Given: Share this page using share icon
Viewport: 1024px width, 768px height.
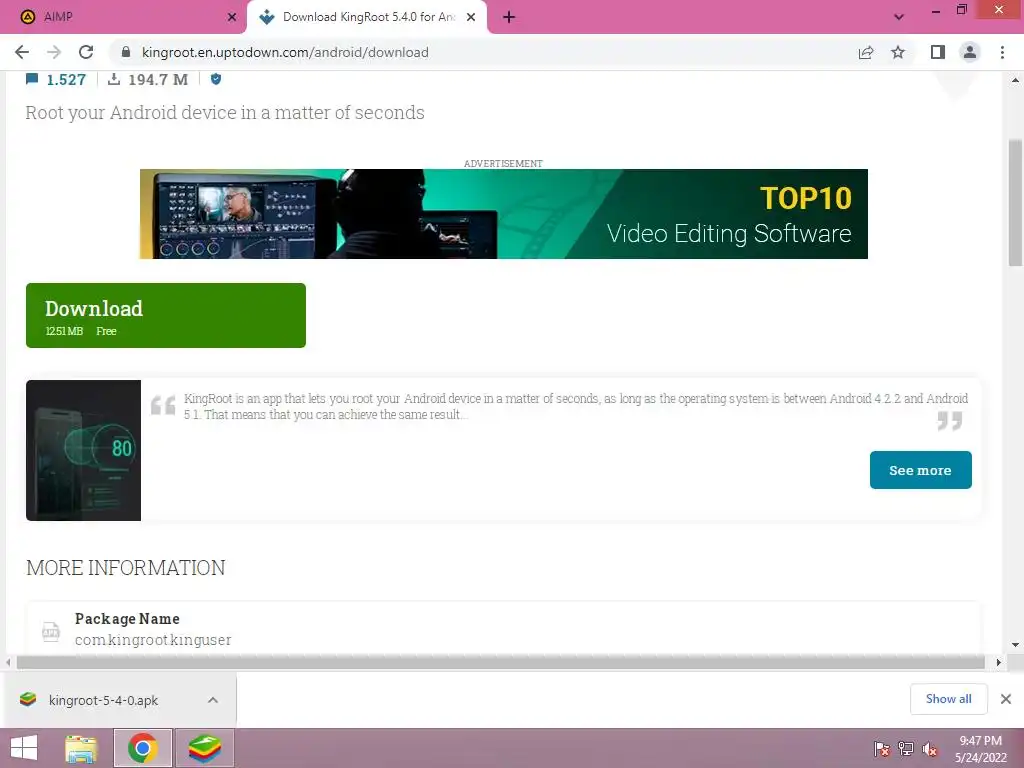Looking at the screenshot, I should coord(866,52).
